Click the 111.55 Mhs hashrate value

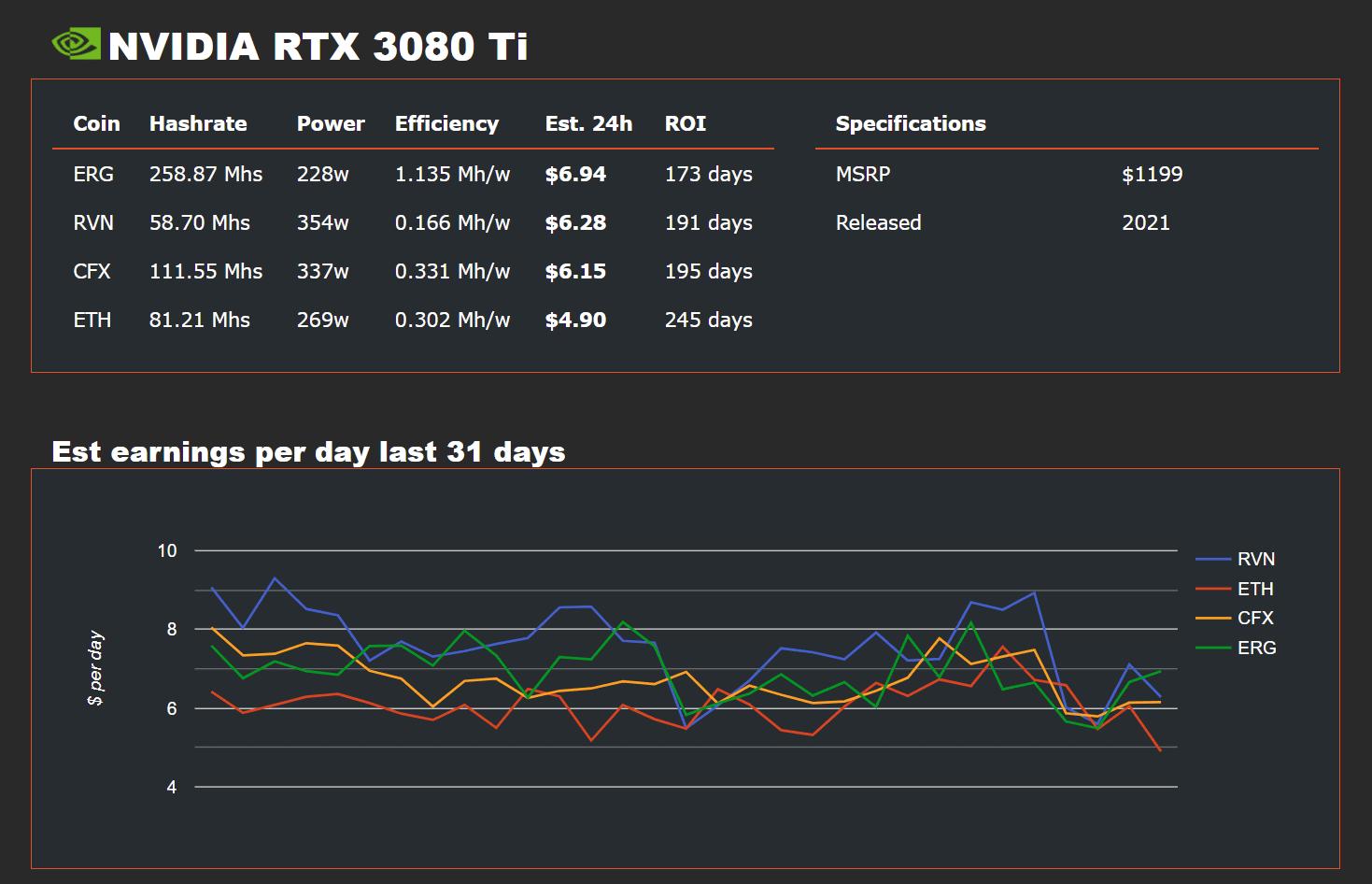pyautogui.click(x=205, y=271)
